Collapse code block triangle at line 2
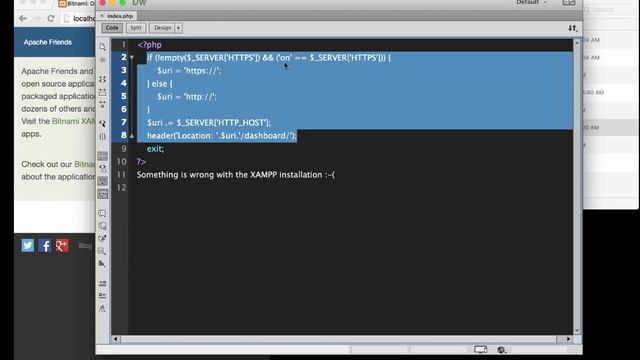Screen dimensions: 640x360 132,58
